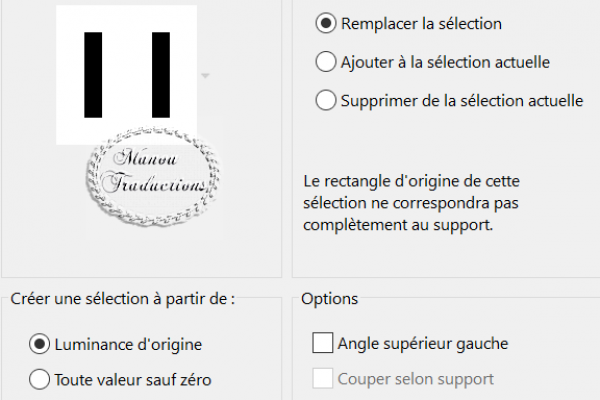Click the Couper selon support label text
Screen dimensions: 600x400
click(x=416, y=379)
